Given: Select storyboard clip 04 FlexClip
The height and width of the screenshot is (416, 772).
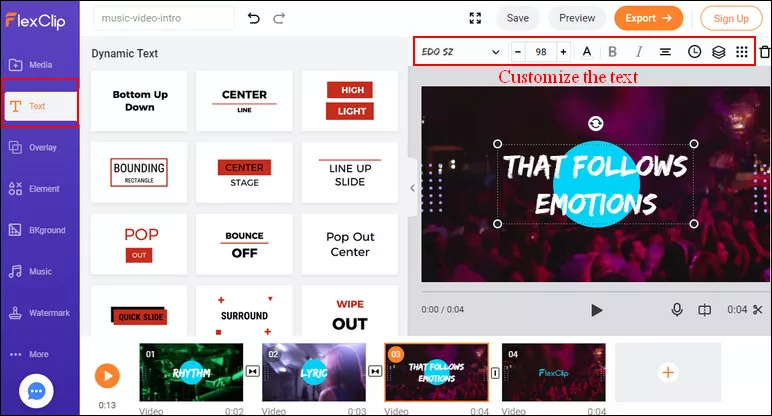Looking at the screenshot, I should (553, 372).
